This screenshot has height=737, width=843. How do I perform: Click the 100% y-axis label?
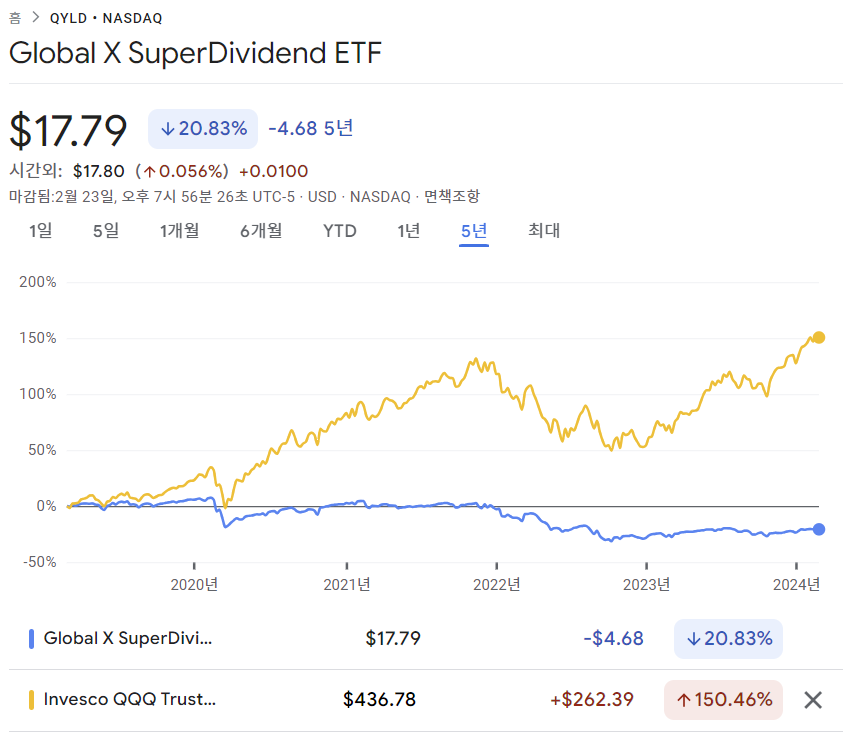[38, 393]
